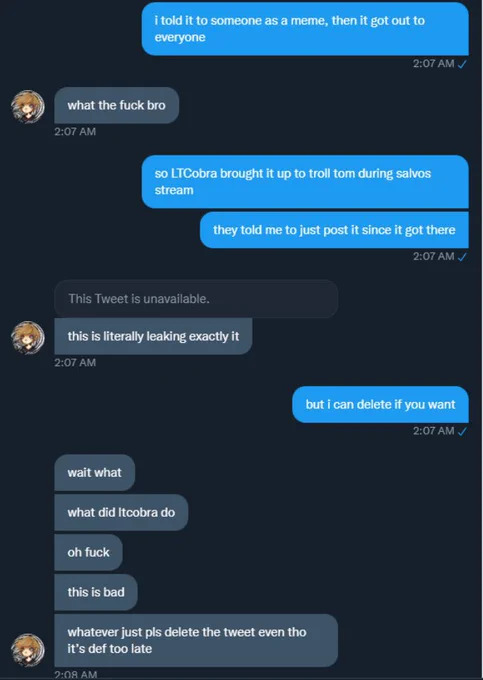
Task: Click 2:07 AM timestamp under 'this is literally leaking'
Action: tap(75, 363)
